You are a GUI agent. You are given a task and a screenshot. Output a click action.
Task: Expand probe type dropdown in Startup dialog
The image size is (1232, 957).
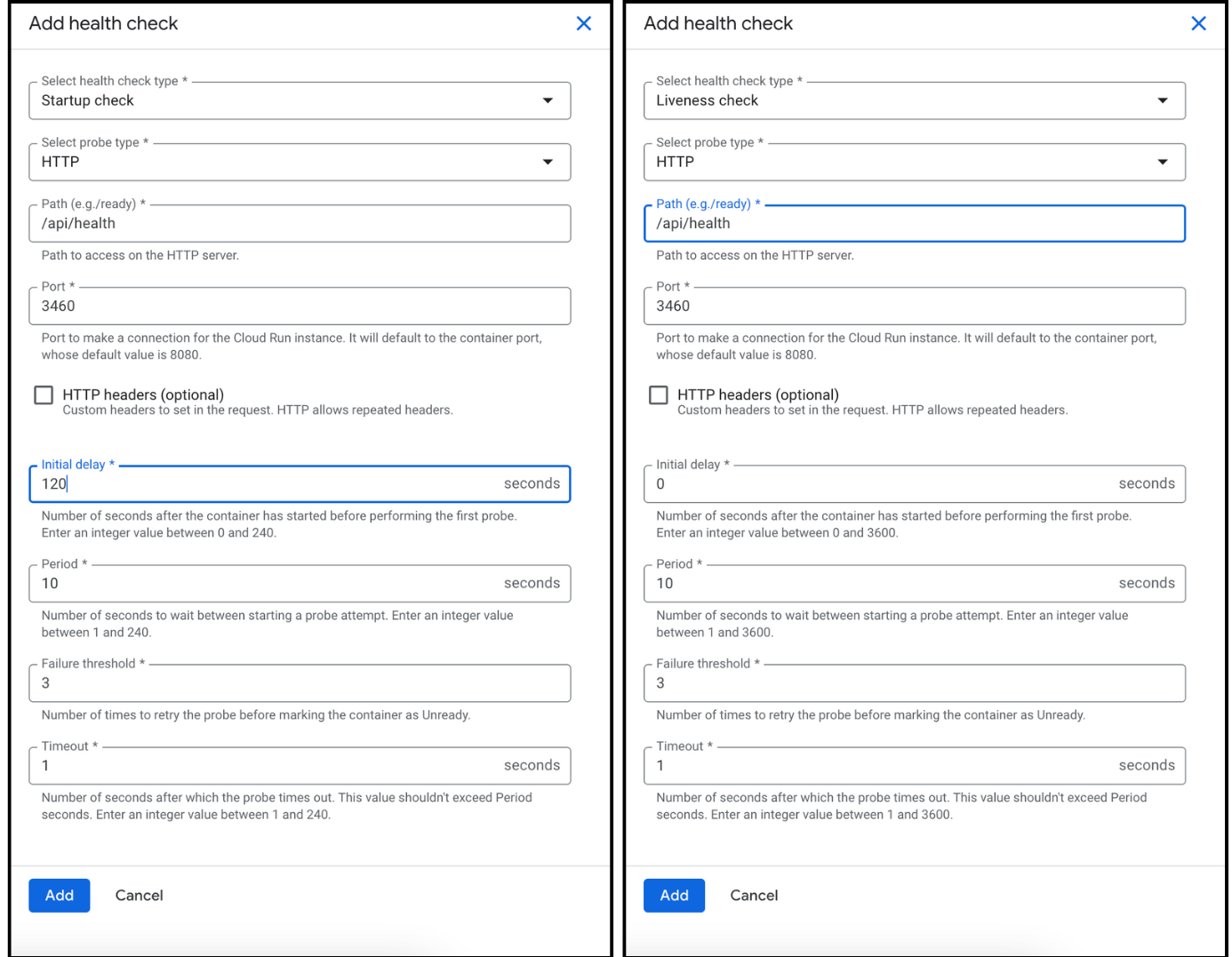click(x=300, y=162)
